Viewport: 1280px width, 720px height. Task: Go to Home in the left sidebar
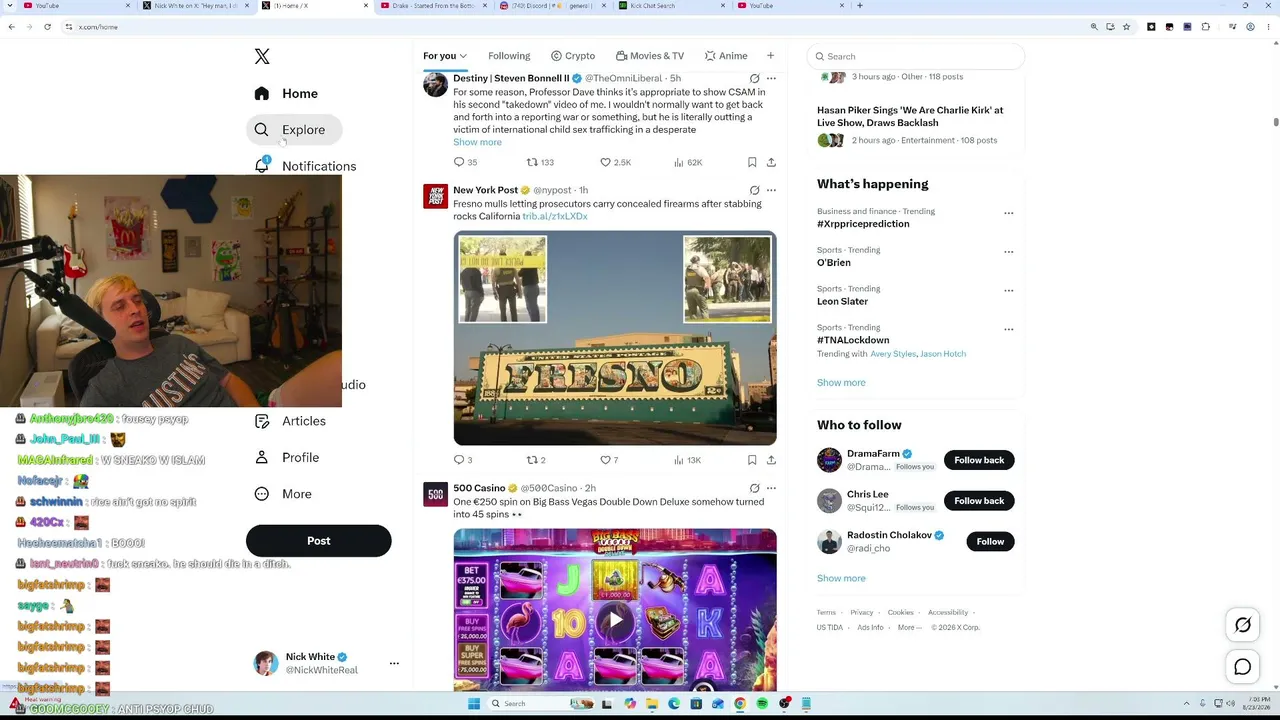[286, 93]
